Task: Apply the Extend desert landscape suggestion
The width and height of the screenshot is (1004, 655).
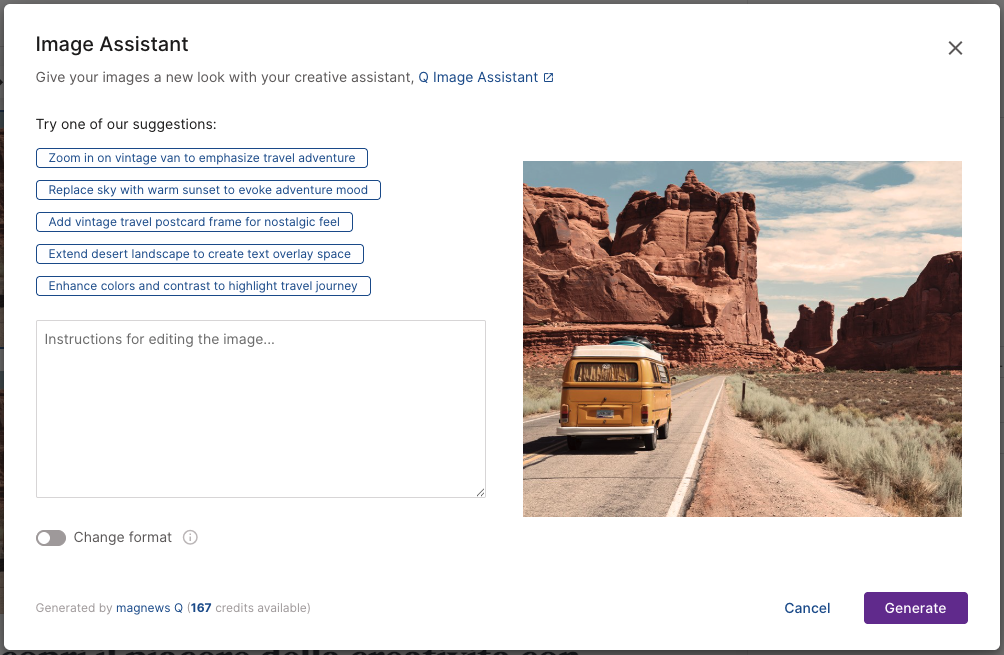Action: [x=200, y=254]
